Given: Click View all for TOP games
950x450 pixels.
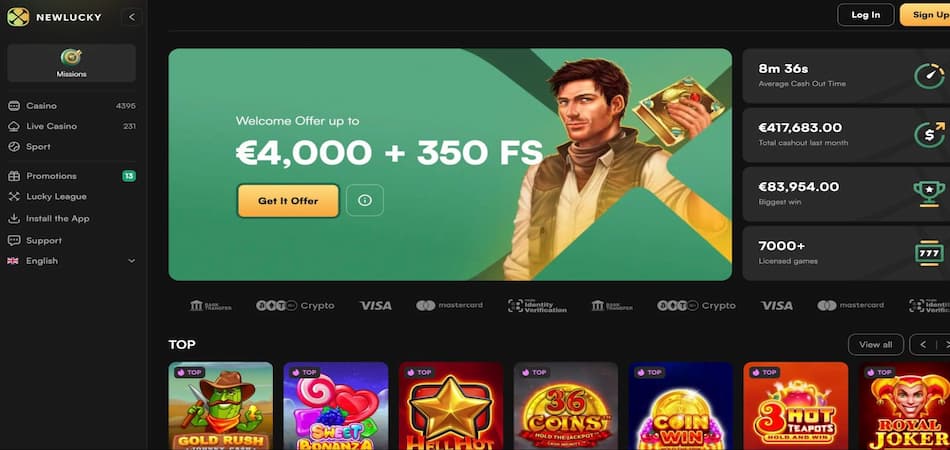Looking at the screenshot, I should tap(875, 345).
